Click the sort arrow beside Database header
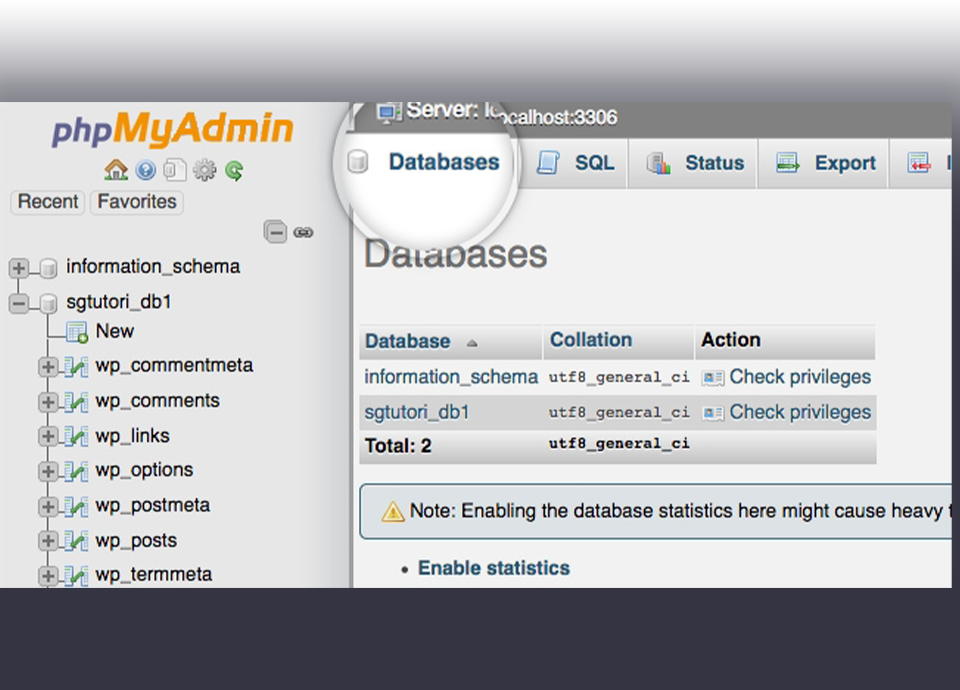Screen dimensions: 960x690 point(471,343)
